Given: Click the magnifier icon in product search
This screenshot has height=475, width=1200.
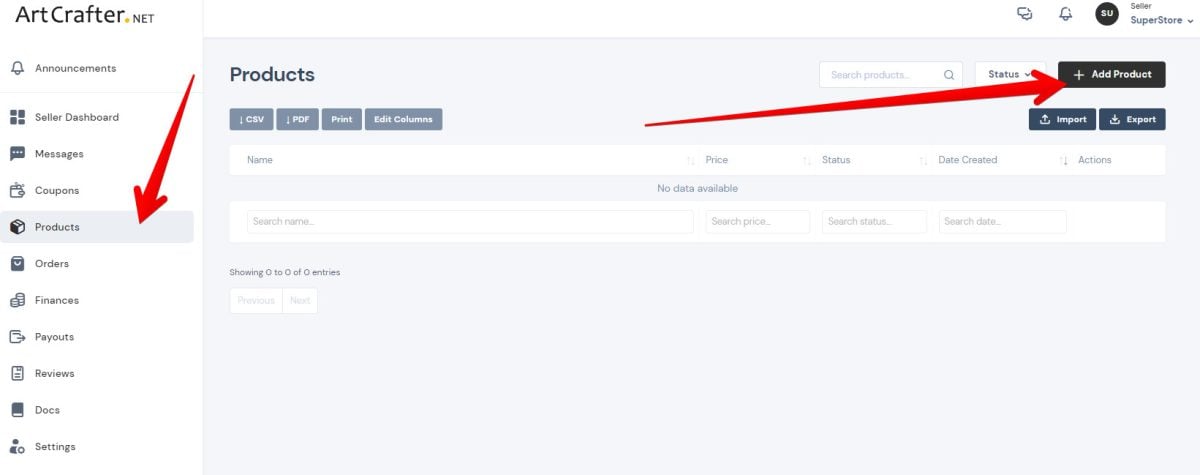Looking at the screenshot, I should [949, 75].
